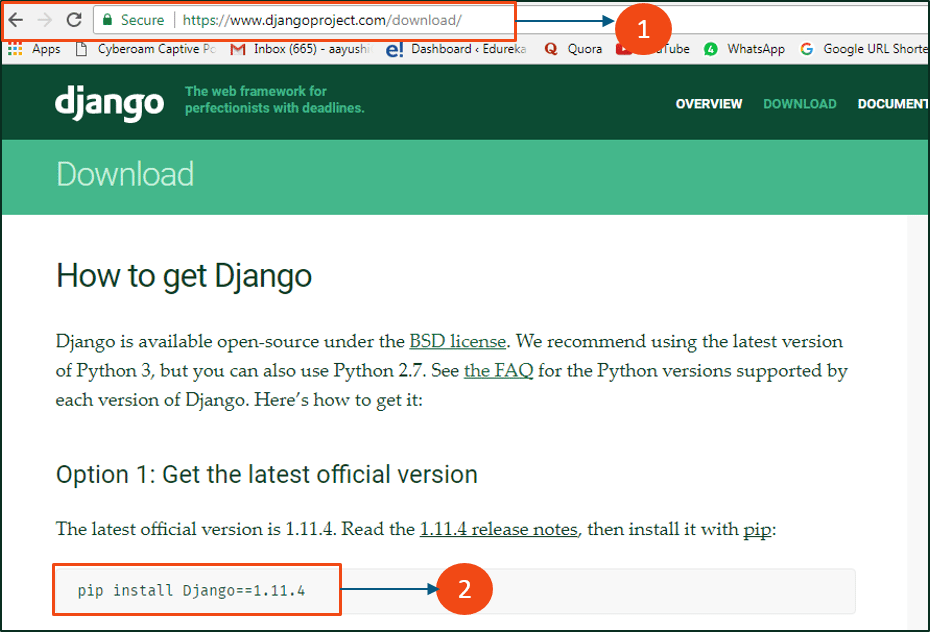930x632 pixels.
Task: Open the WhatsApp bookmark
Action: click(x=744, y=49)
